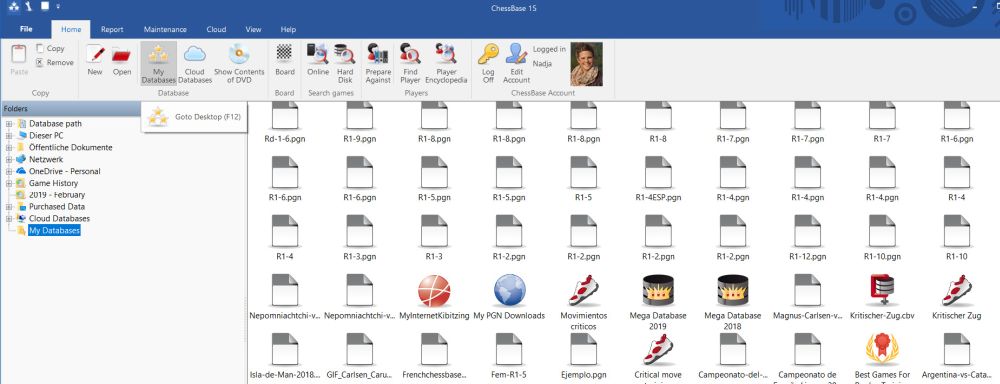The height and width of the screenshot is (384, 1000).
Task: Expand the Dieser PC tree node
Action: [x=9, y=136]
